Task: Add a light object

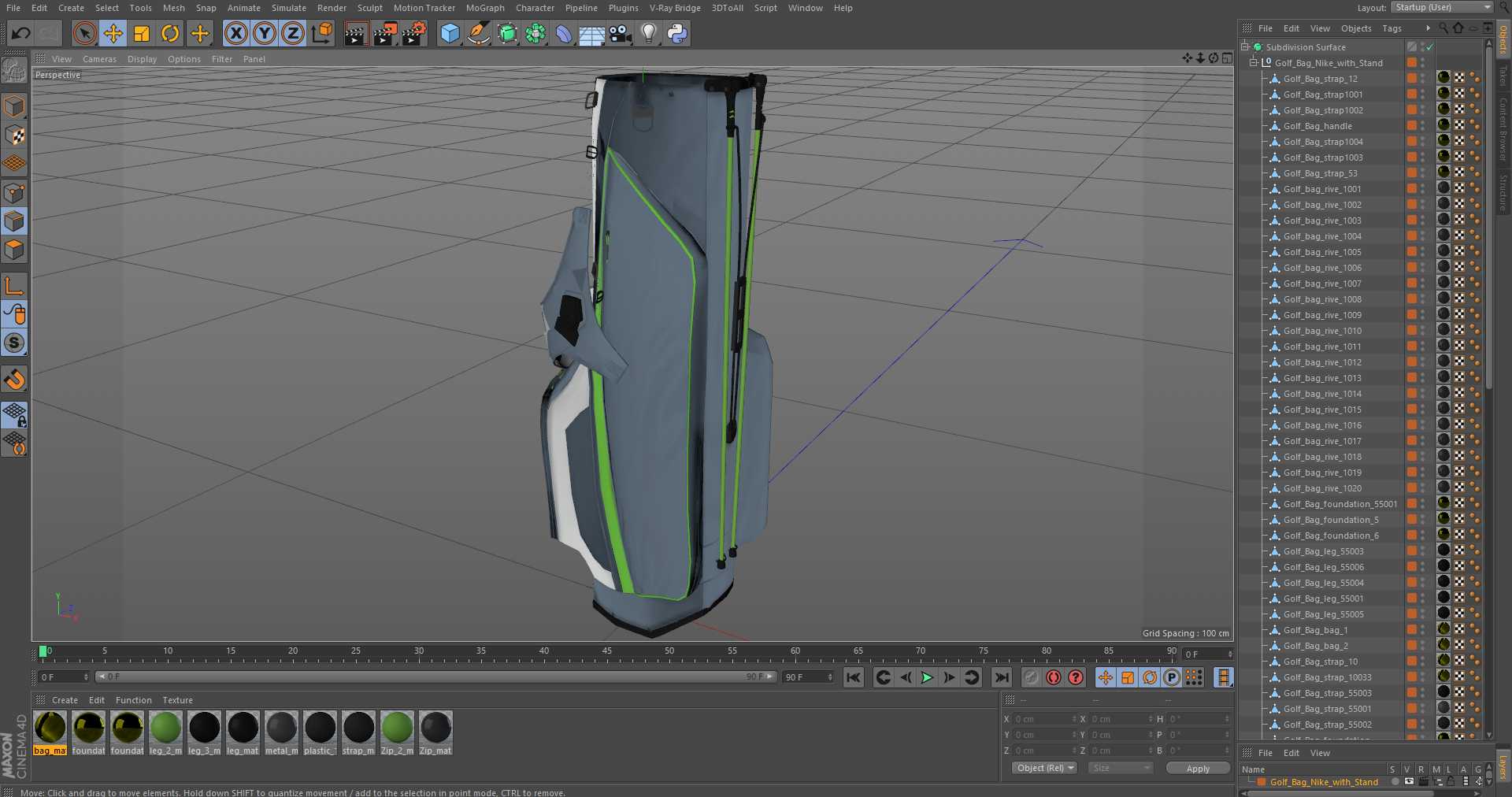Action: (649, 33)
